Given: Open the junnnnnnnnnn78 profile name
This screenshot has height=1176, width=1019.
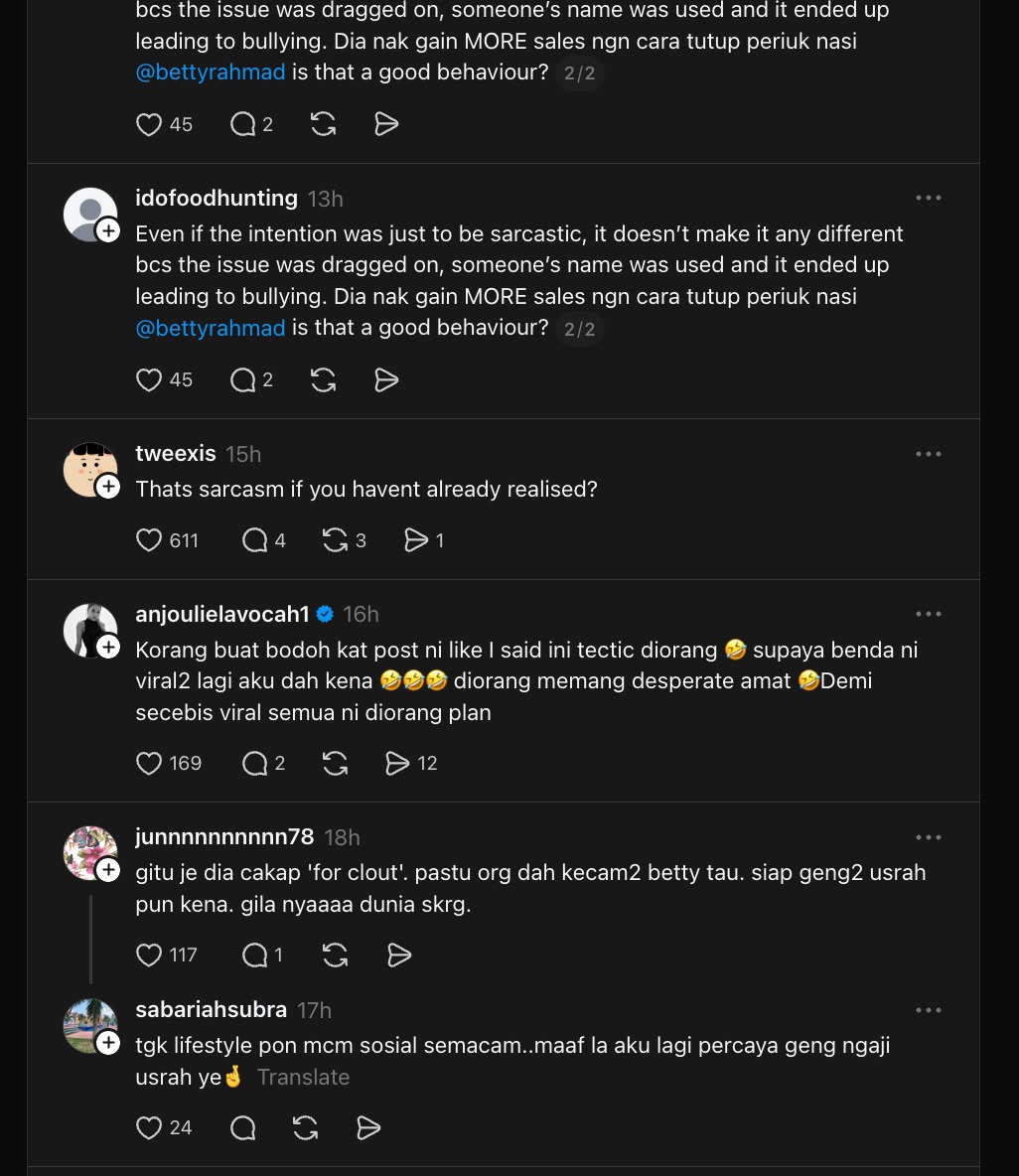Looking at the screenshot, I should (x=224, y=837).
